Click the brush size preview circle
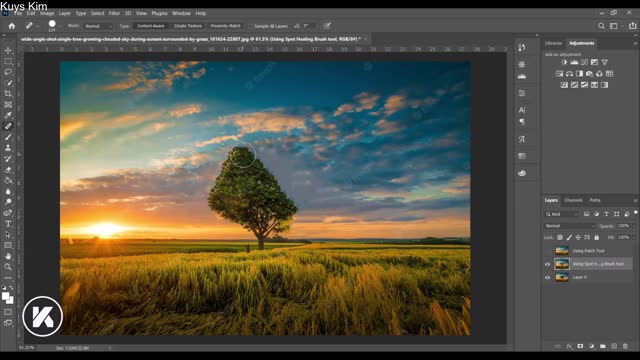 pyautogui.click(x=52, y=24)
